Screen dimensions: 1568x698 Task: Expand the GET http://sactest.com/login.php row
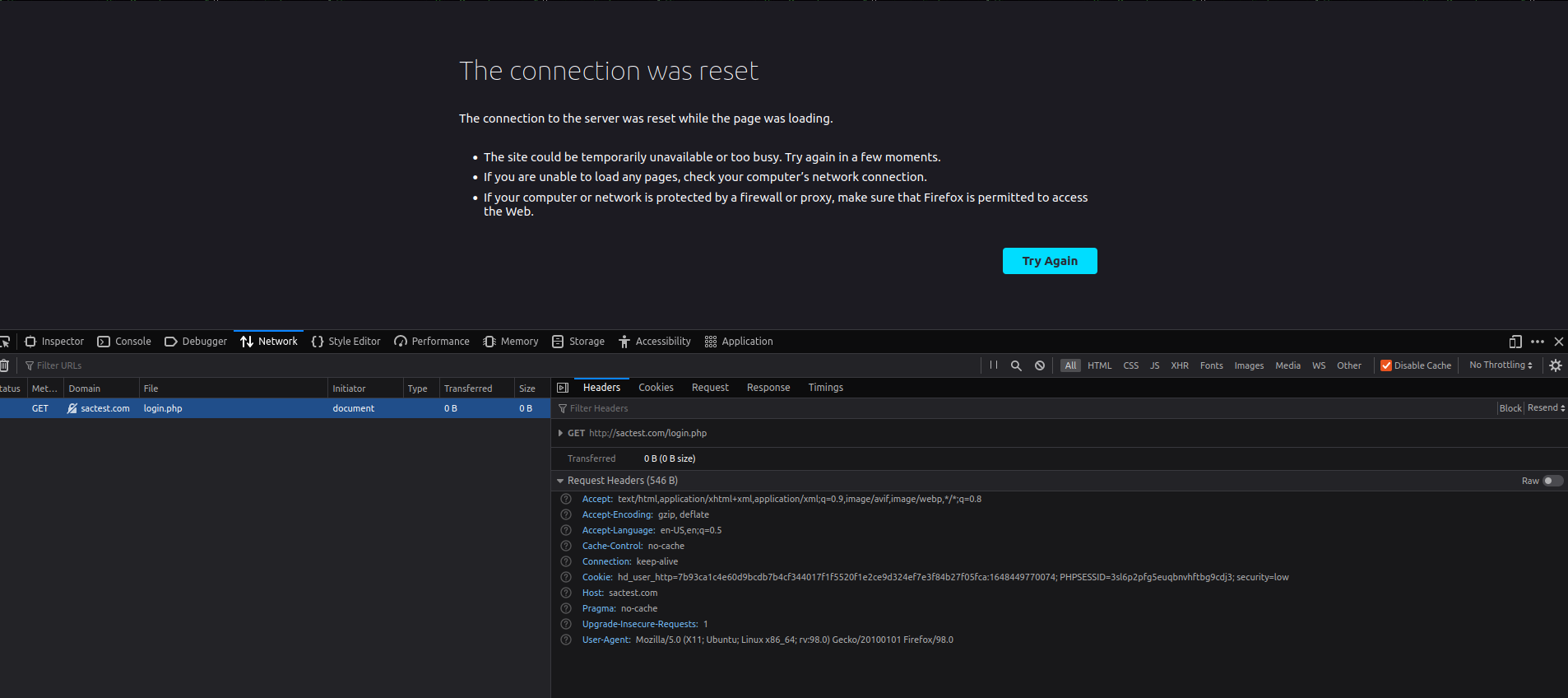560,433
